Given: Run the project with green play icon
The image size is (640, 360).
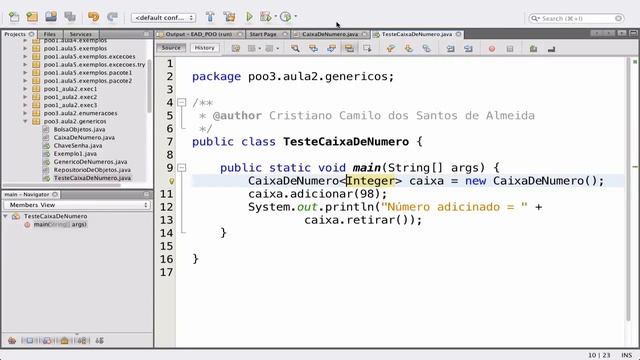Looking at the screenshot, I should 249,17.
